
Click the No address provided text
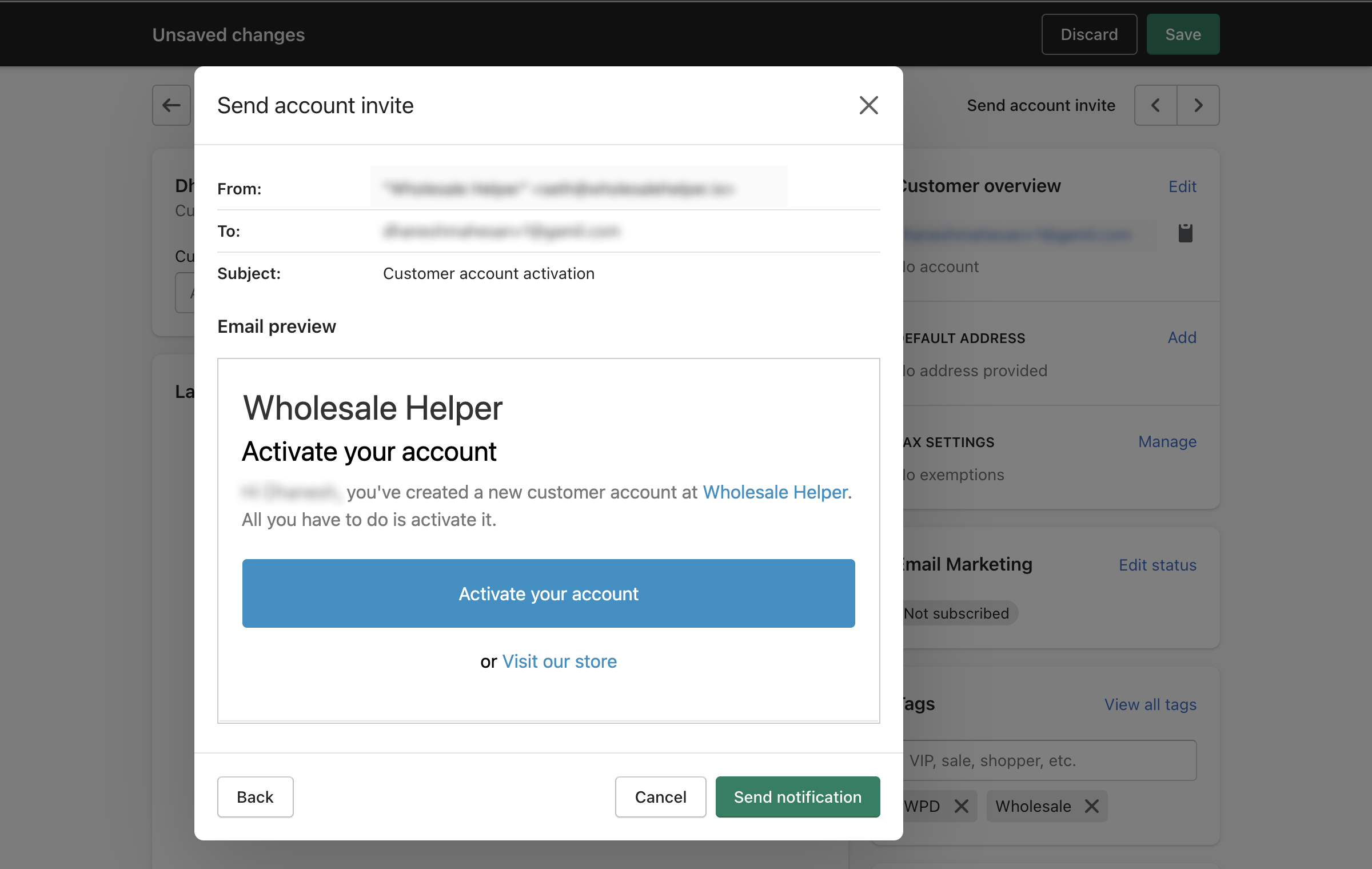[975, 370]
